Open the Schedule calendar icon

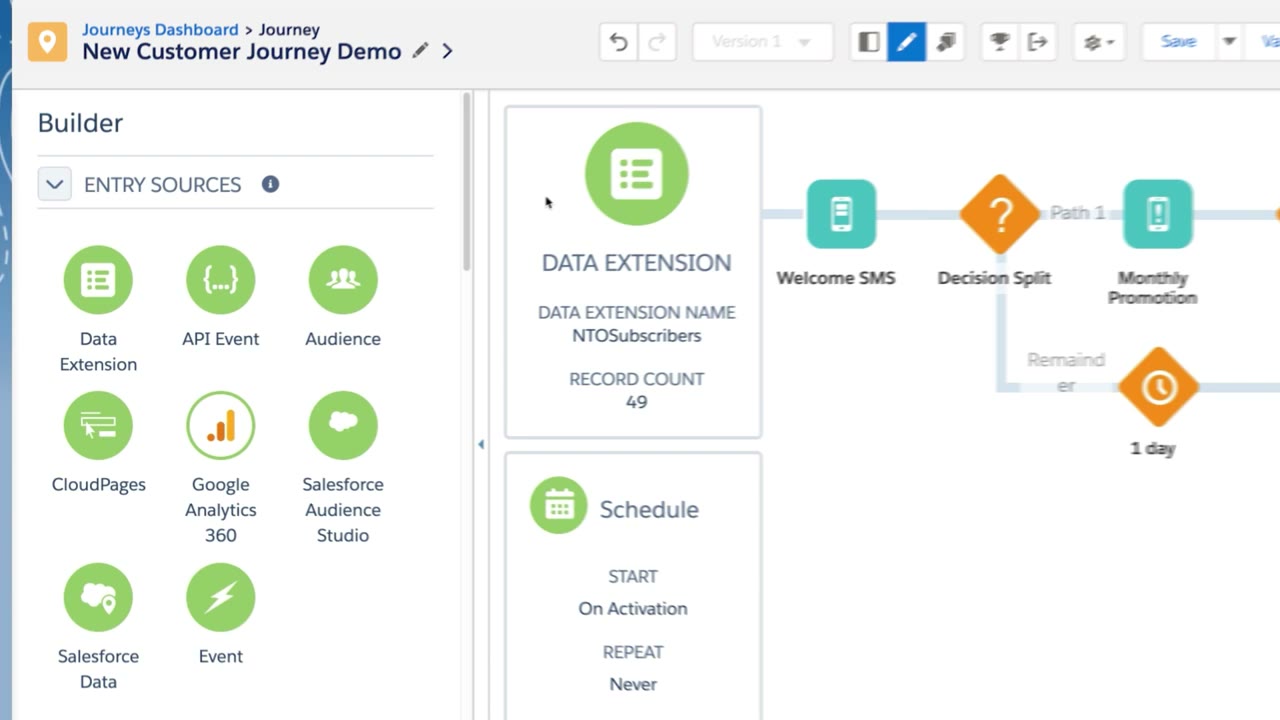coord(558,505)
